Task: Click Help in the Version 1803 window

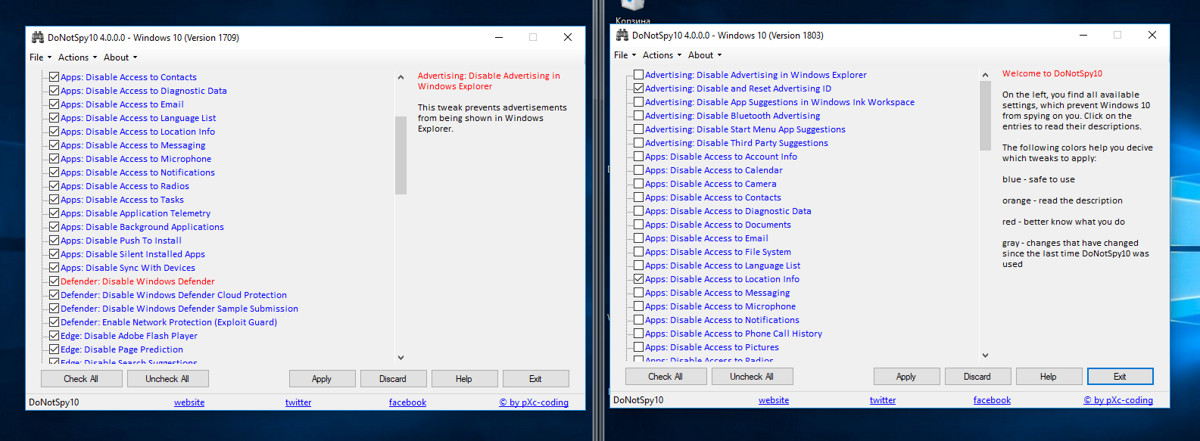Action: pos(1048,377)
